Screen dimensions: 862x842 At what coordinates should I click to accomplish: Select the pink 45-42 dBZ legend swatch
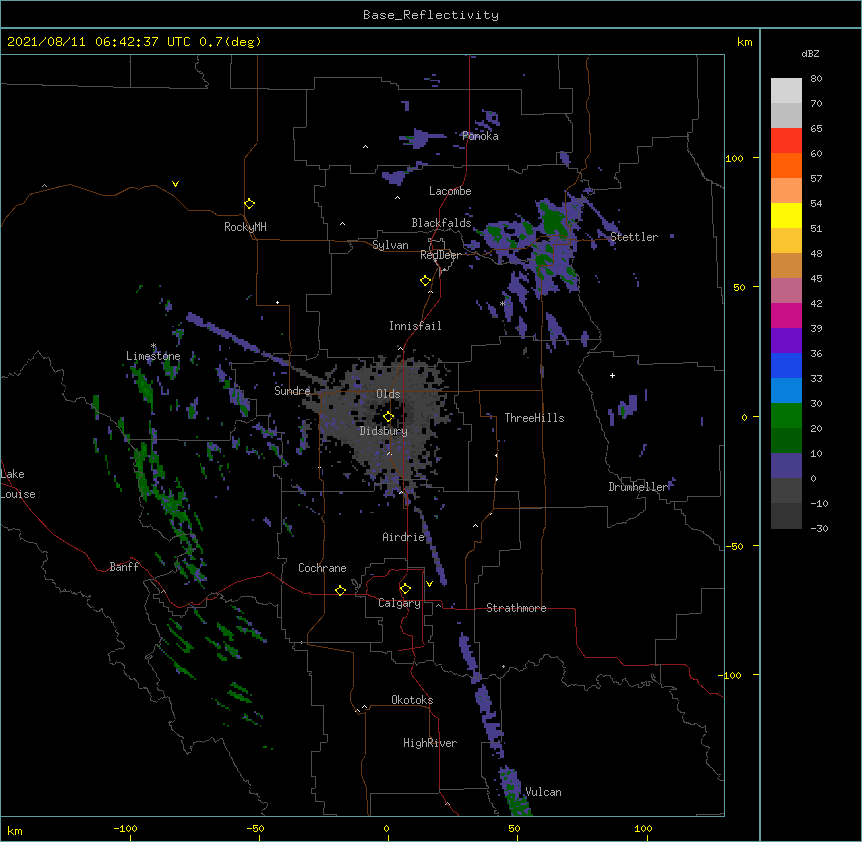click(x=786, y=291)
